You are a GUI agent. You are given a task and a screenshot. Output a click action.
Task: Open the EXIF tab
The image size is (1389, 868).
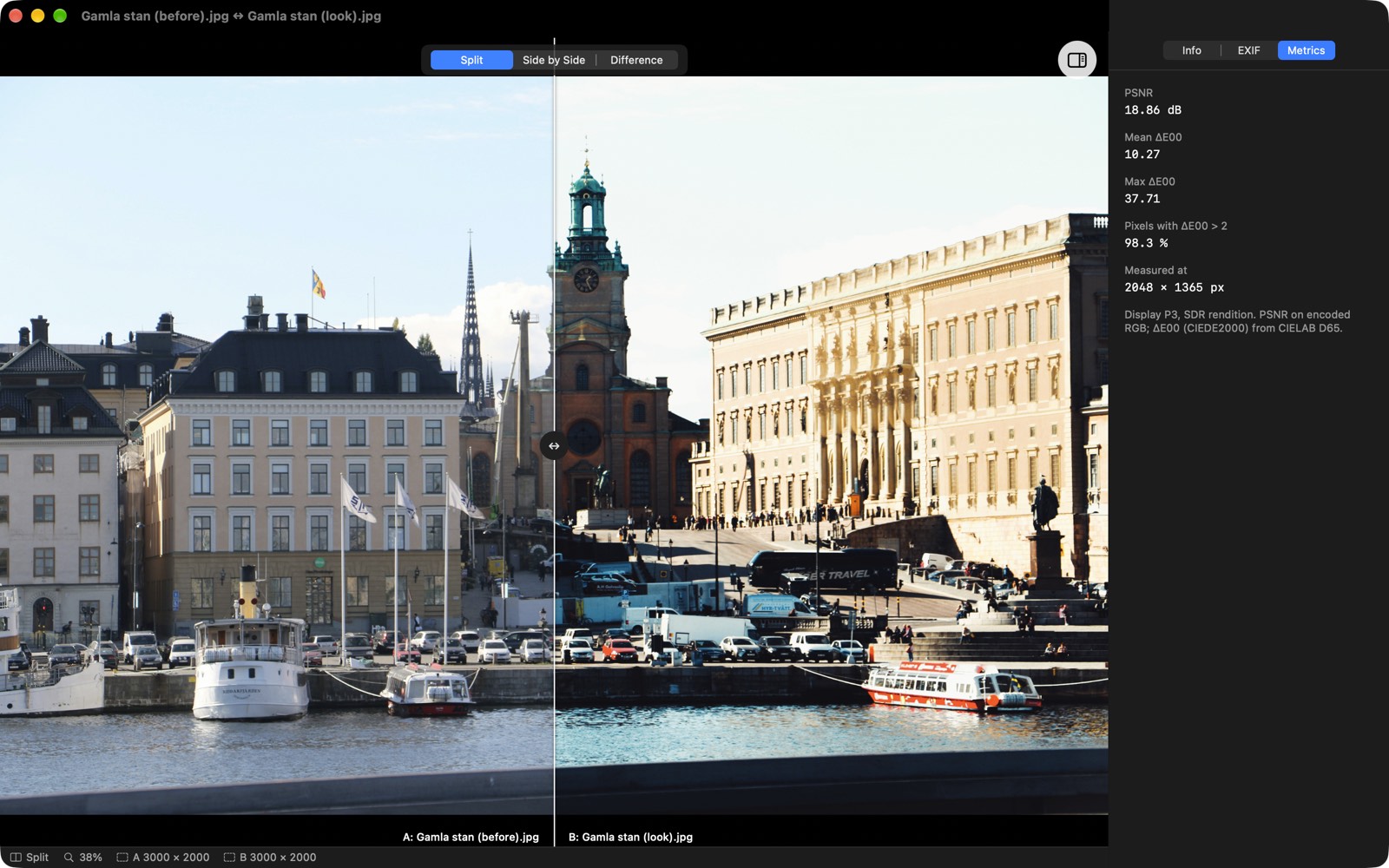tap(1248, 50)
